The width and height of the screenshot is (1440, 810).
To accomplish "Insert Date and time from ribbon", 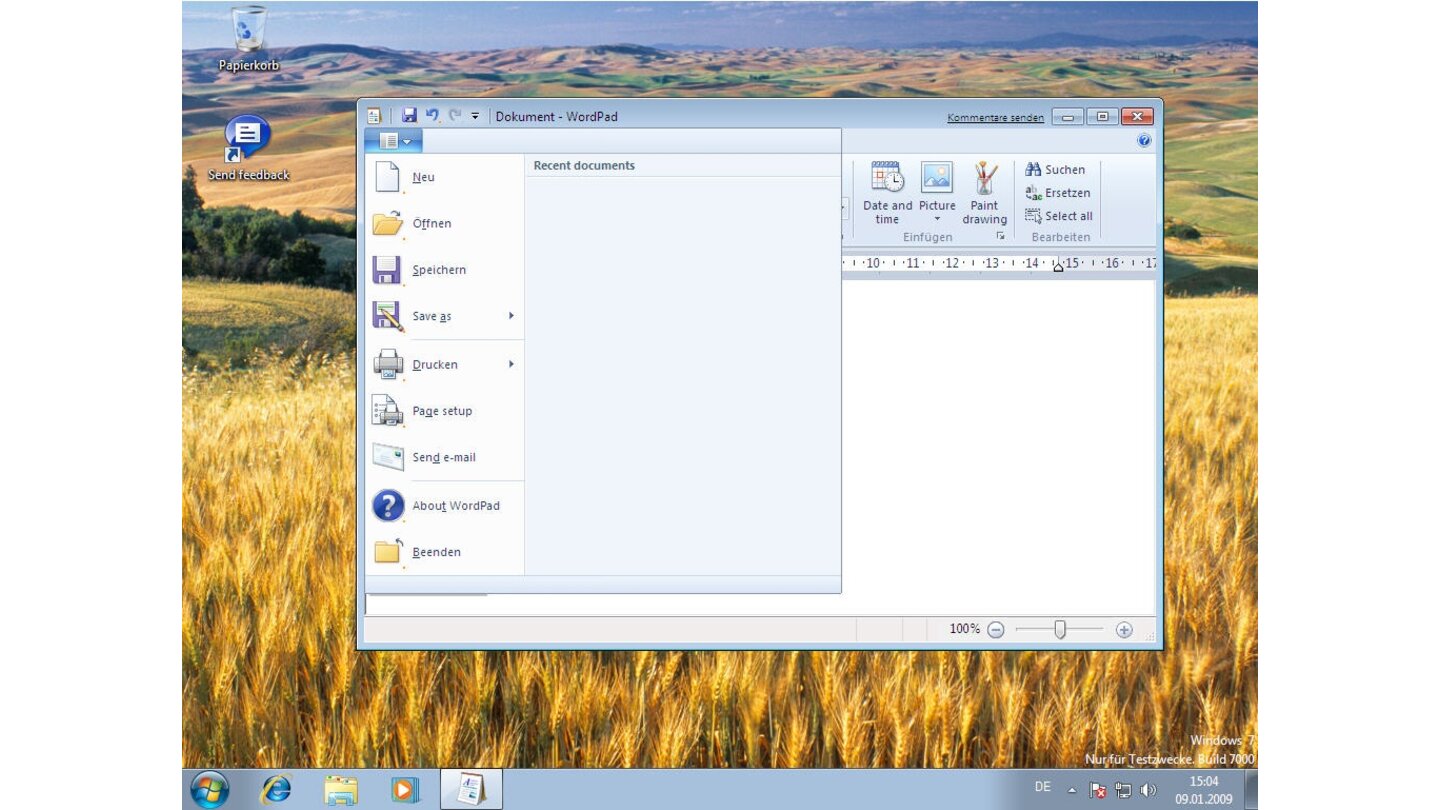I will (x=887, y=193).
